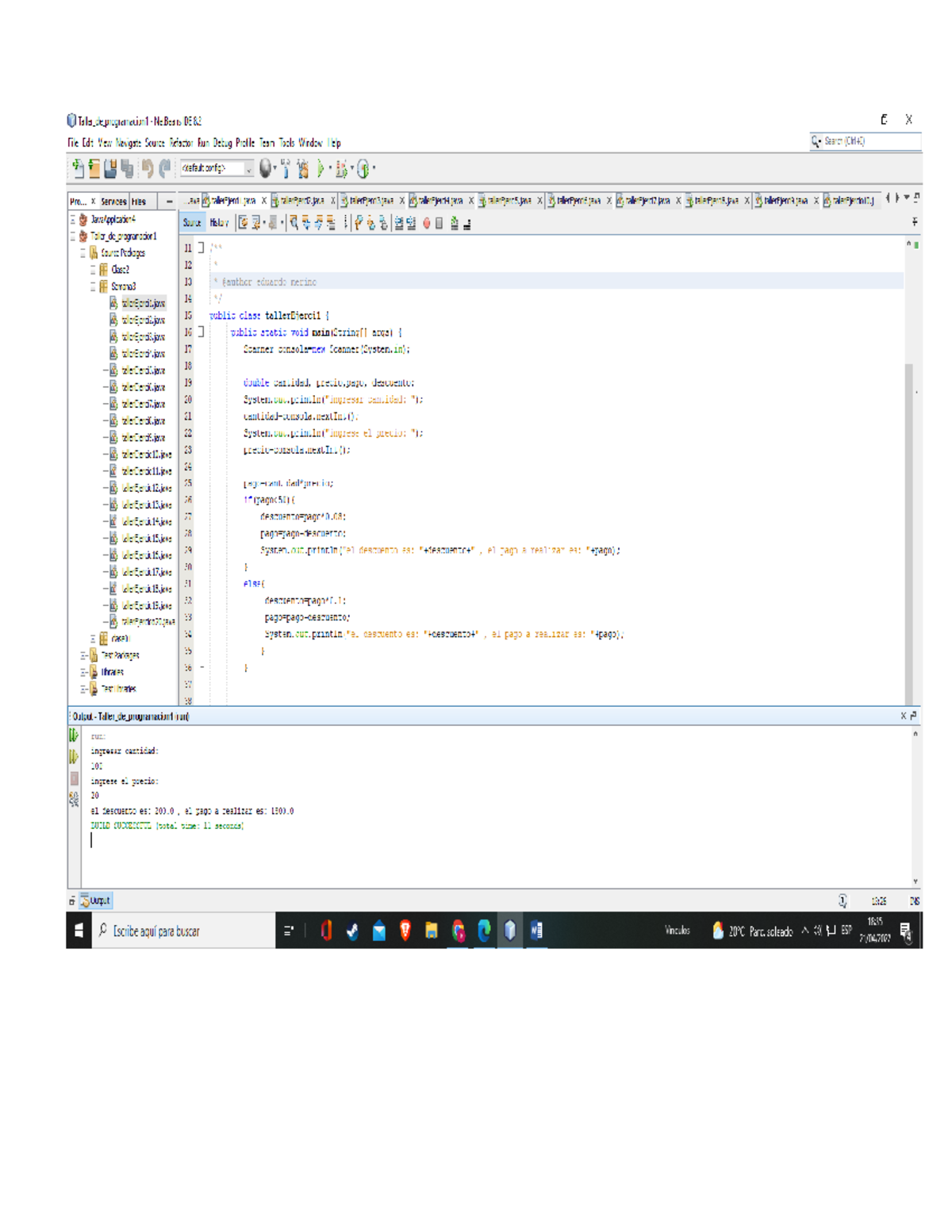Toggle code fold at line 11
This screenshot has height=1232, width=952.
pos(201,248)
